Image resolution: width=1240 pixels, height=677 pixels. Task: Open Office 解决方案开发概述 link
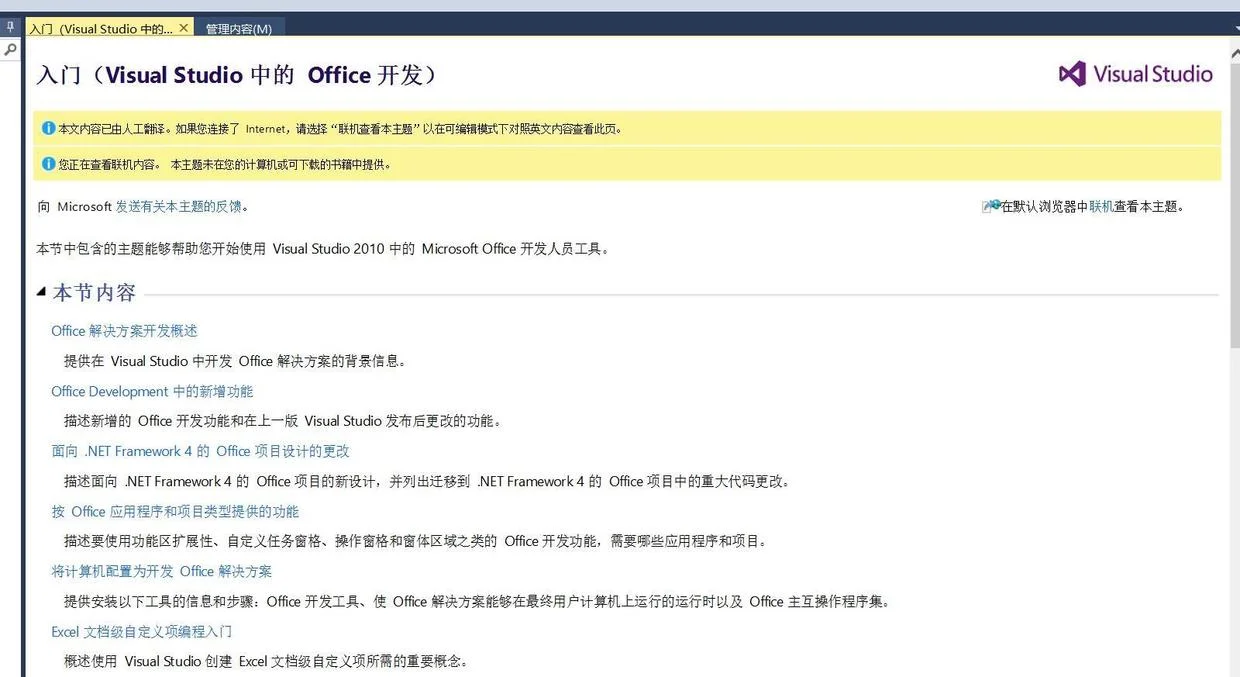(124, 331)
